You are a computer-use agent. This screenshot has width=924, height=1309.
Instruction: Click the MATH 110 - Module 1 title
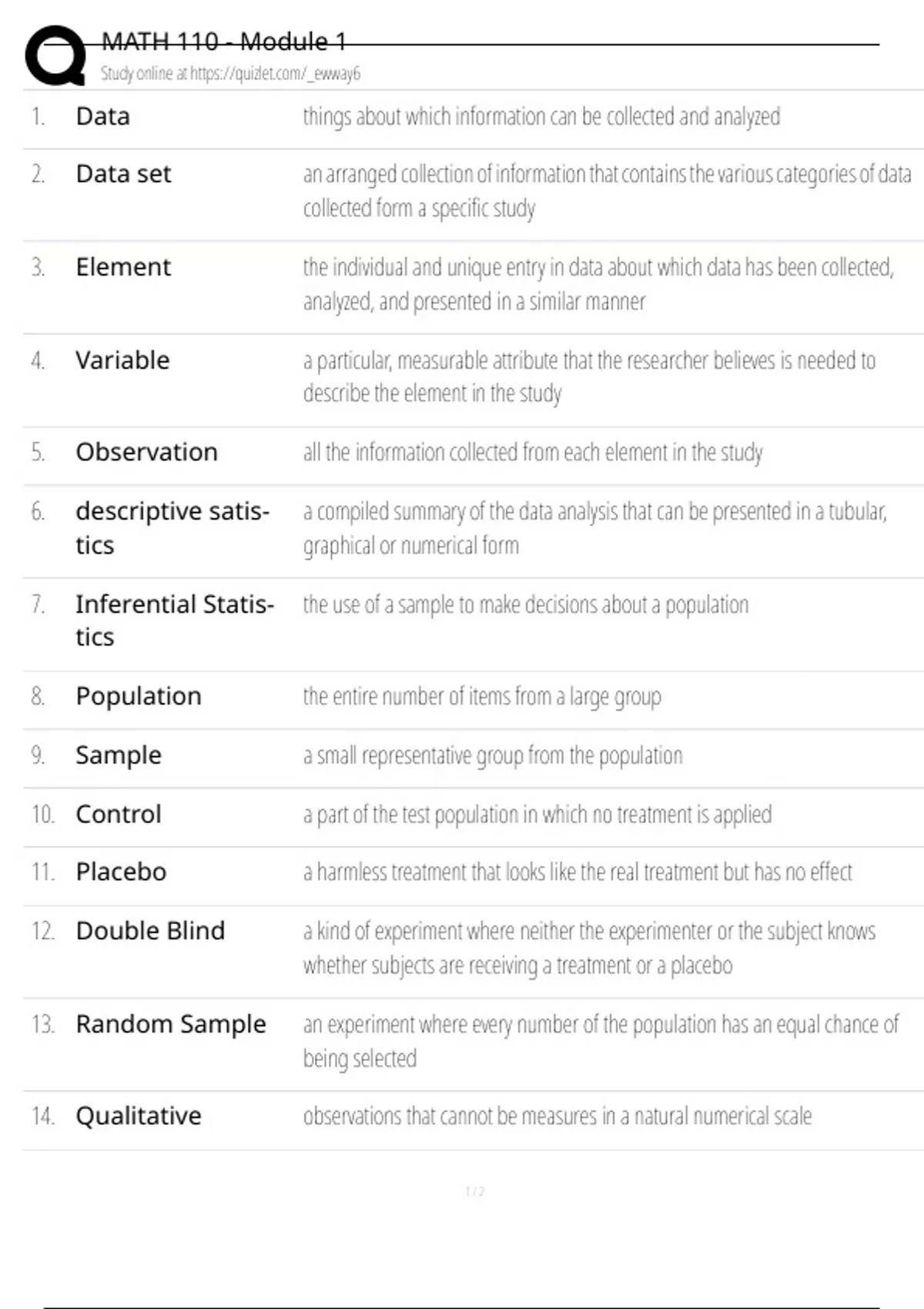224,42
